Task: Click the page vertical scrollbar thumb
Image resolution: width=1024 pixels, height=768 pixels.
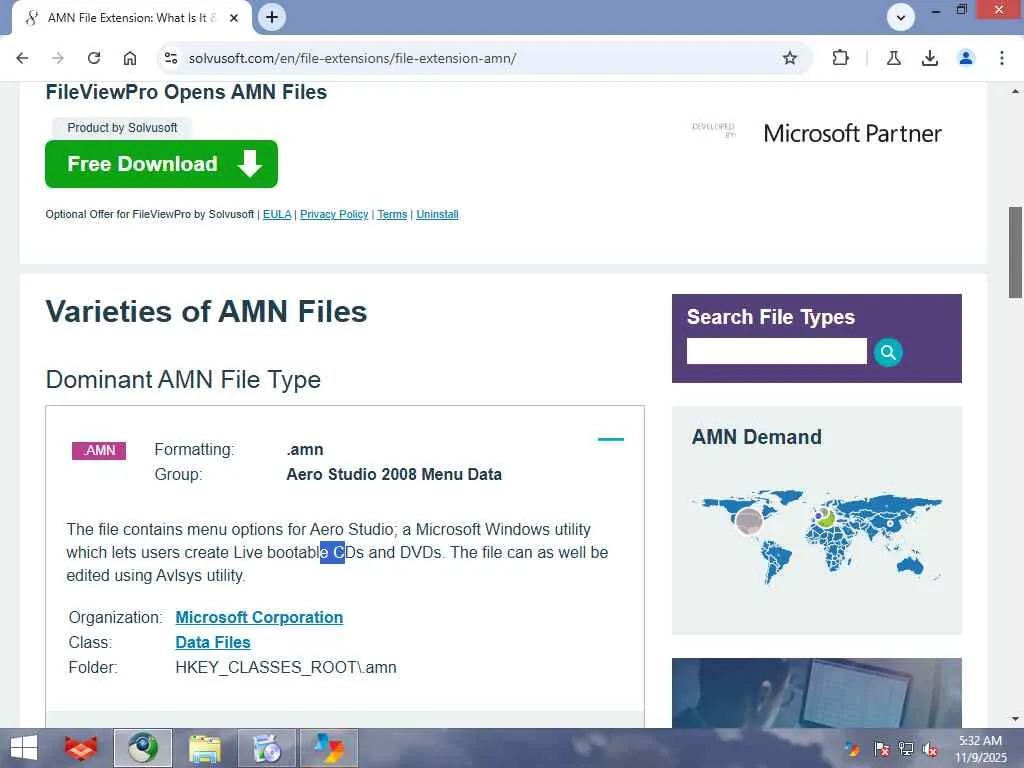Action: tap(1015, 252)
